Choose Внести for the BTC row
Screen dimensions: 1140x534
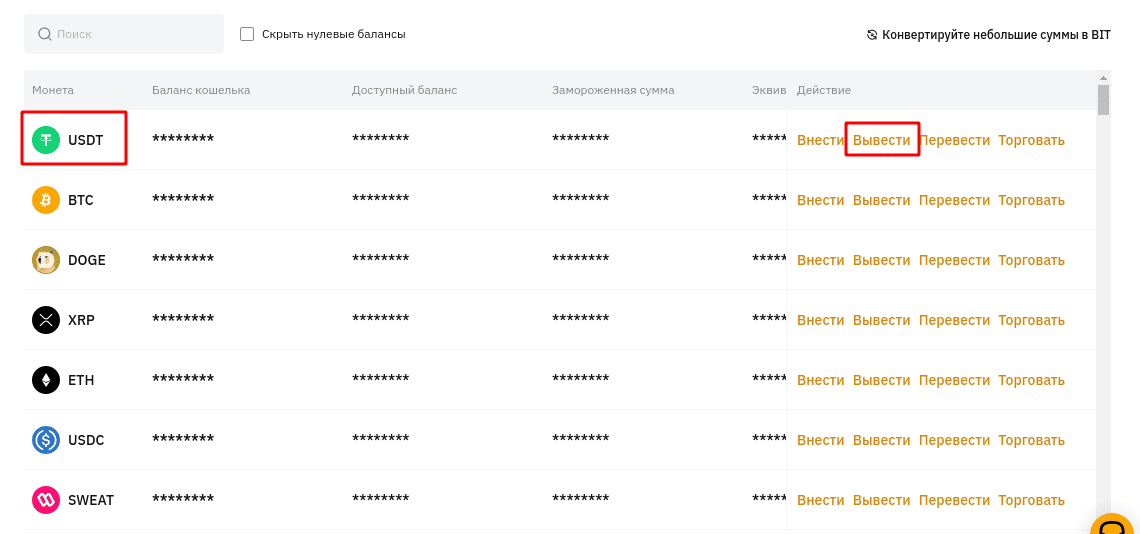tap(821, 200)
